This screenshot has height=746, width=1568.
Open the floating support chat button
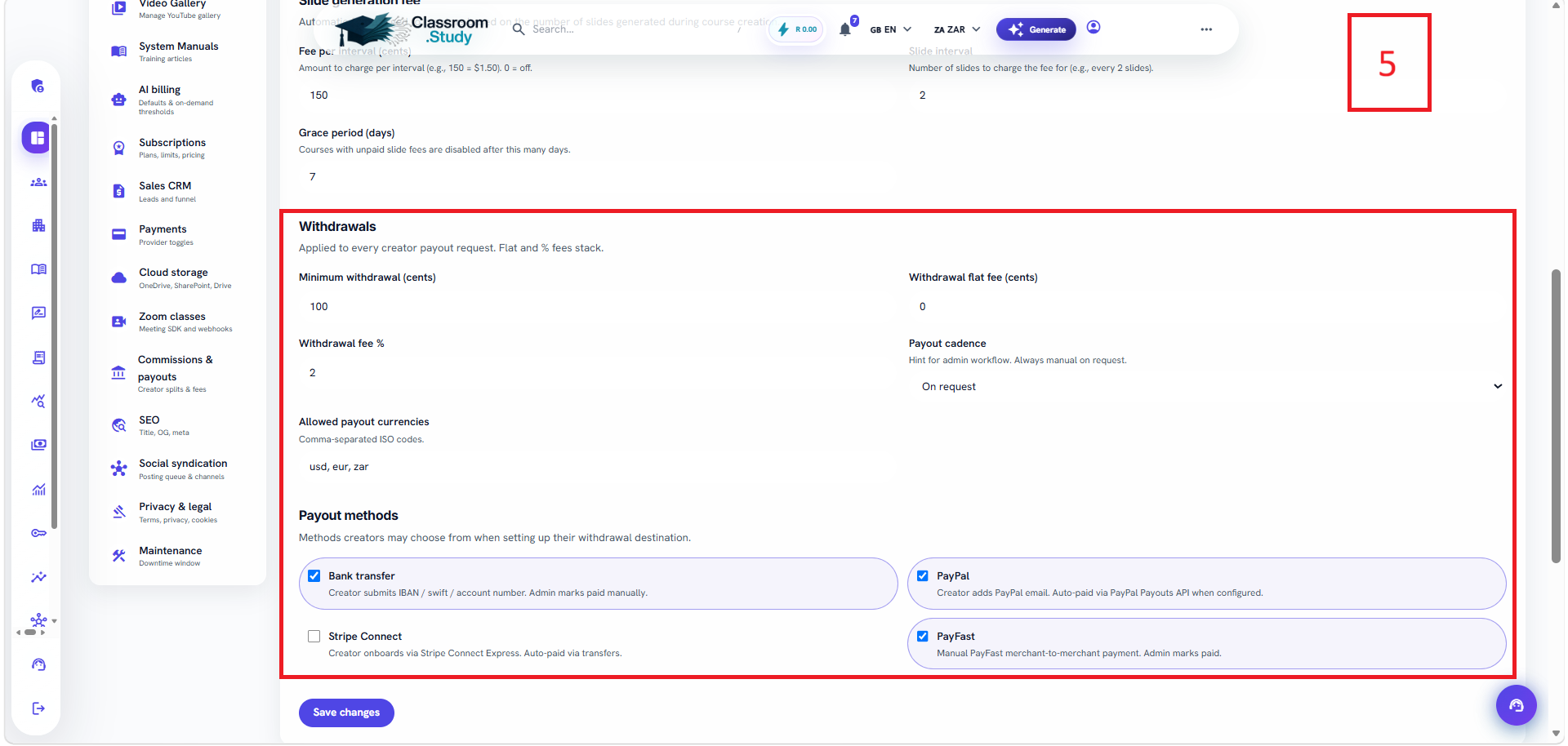click(x=1517, y=705)
